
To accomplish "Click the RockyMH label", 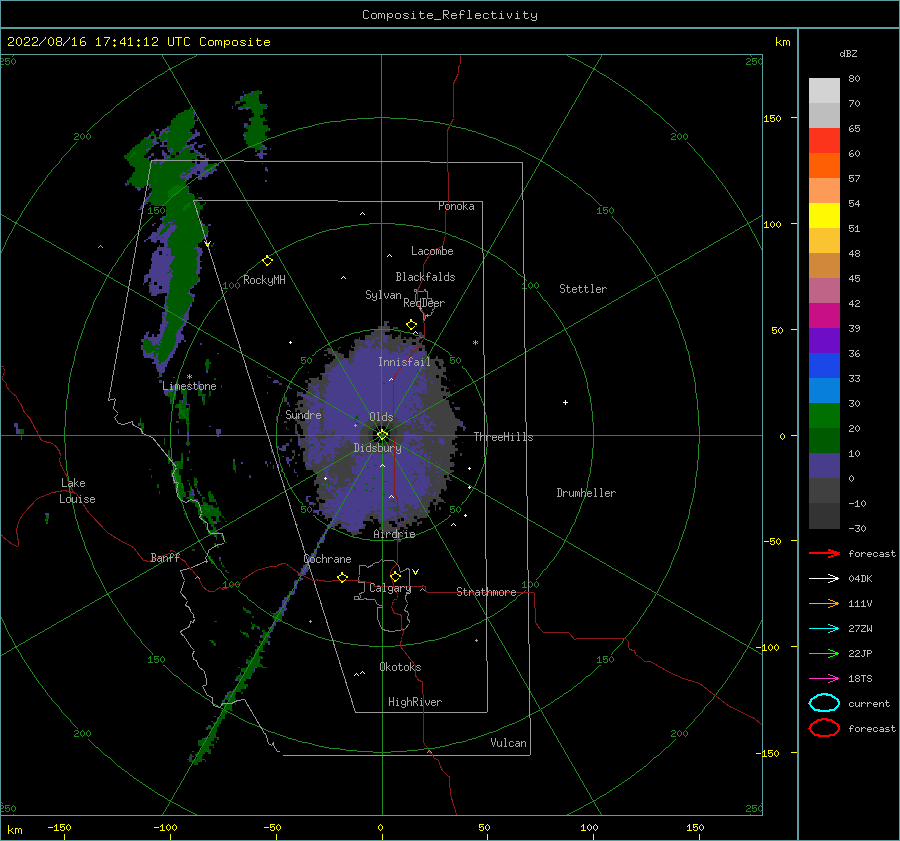I will point(264,280).
